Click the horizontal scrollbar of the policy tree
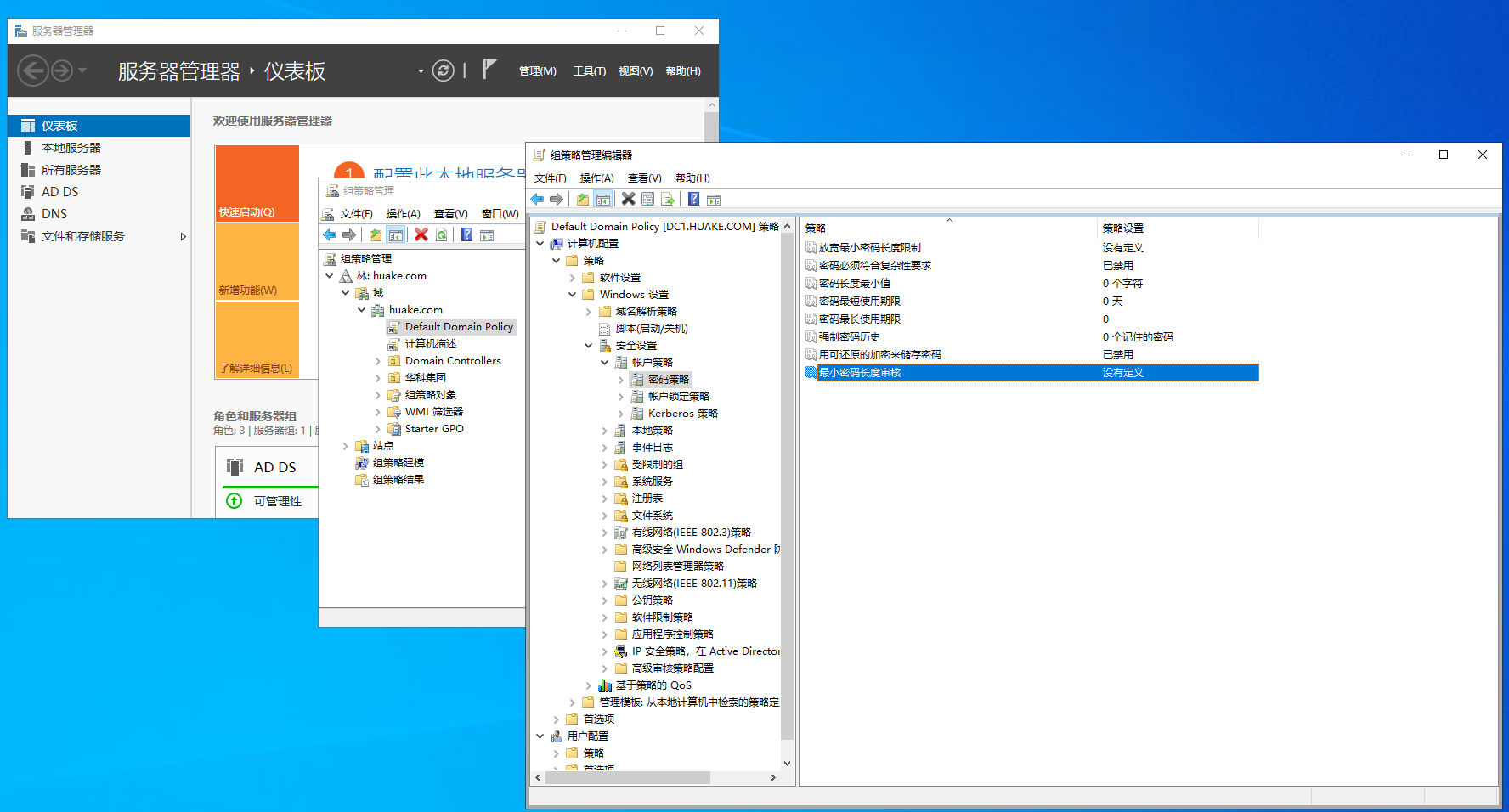 click(627, 777)
